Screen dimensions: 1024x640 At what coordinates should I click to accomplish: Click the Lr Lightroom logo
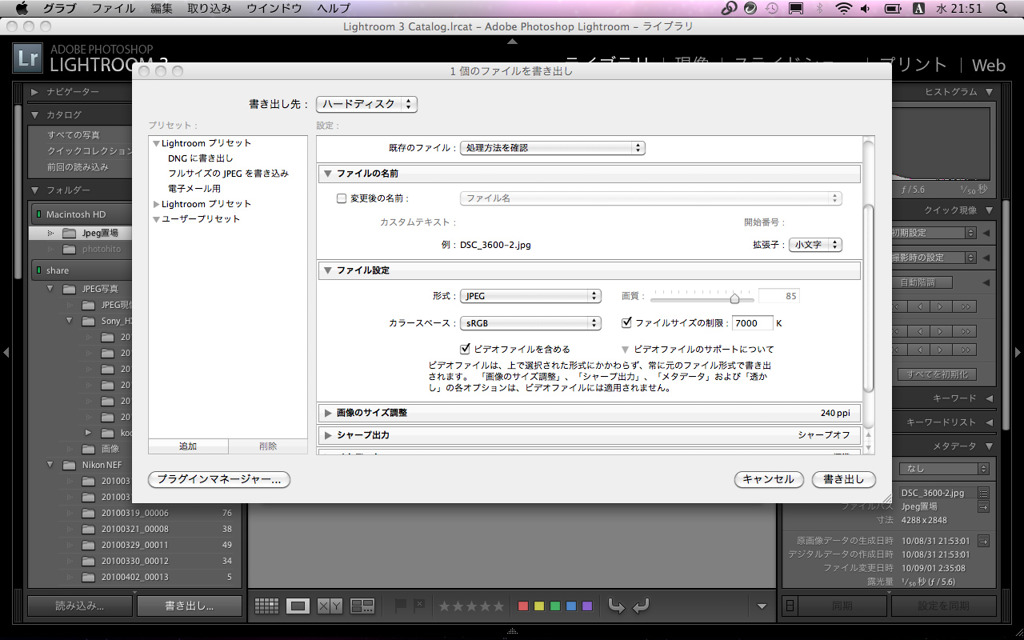click(x=27, y=58)
